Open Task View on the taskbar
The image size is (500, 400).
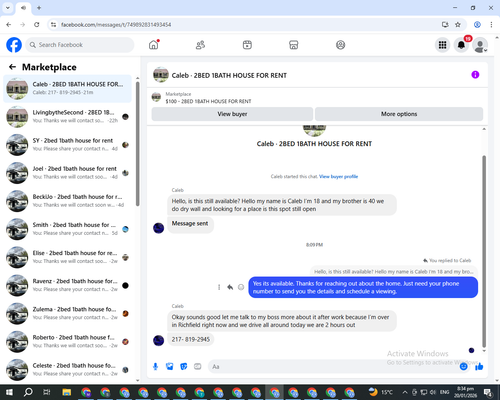(x=47, y=392)
